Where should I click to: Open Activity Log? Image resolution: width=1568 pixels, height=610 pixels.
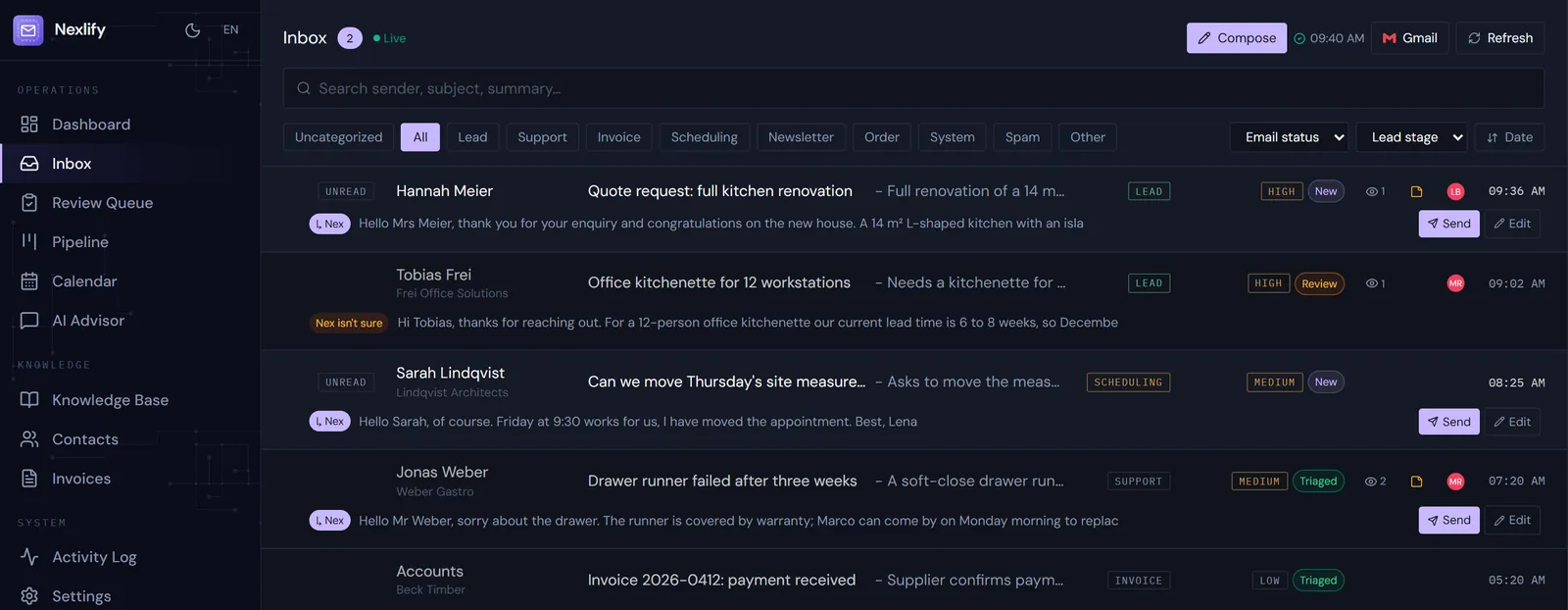[129, 557]
